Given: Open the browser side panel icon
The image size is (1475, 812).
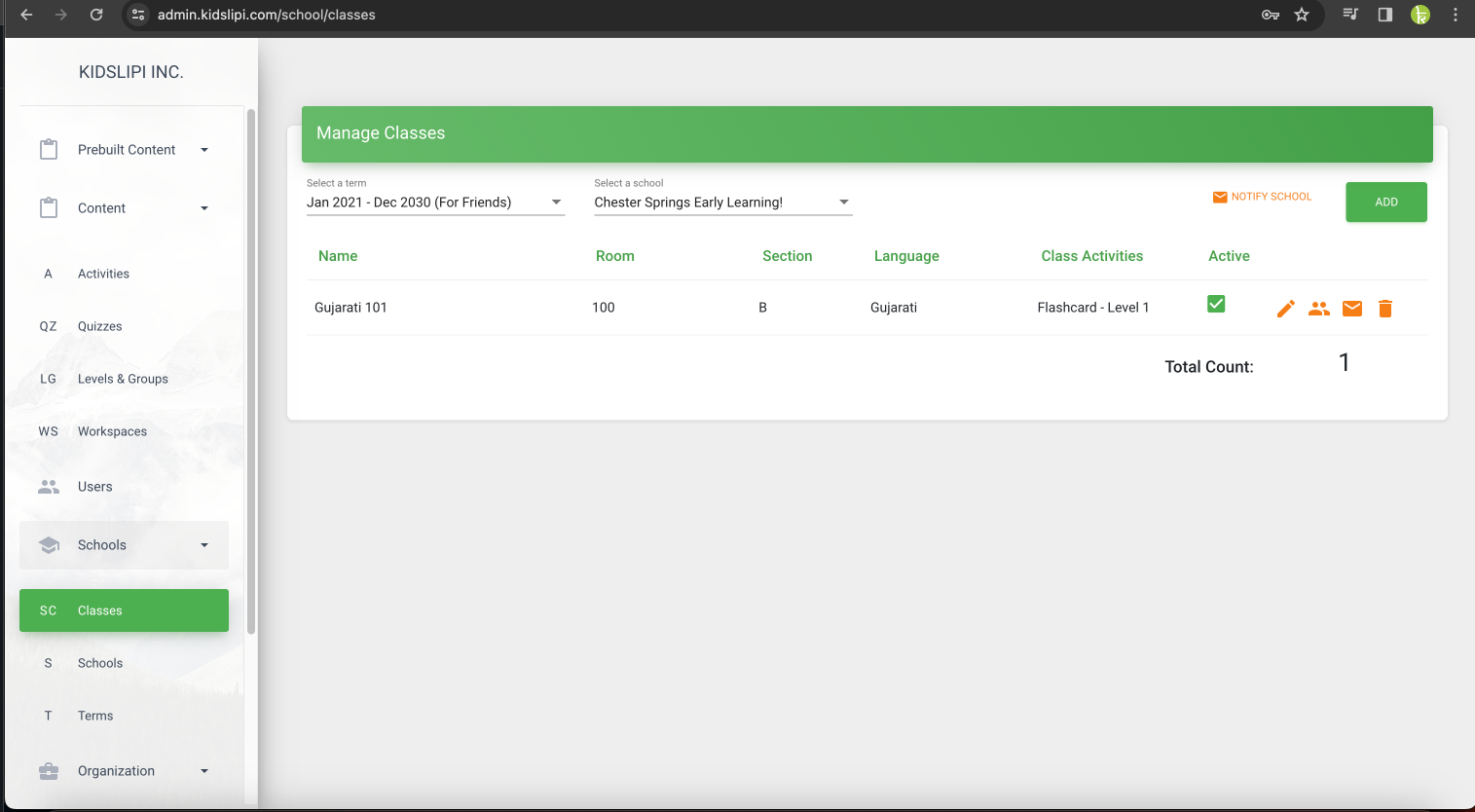Looking at the screenshot, I should coord(1384,15).
